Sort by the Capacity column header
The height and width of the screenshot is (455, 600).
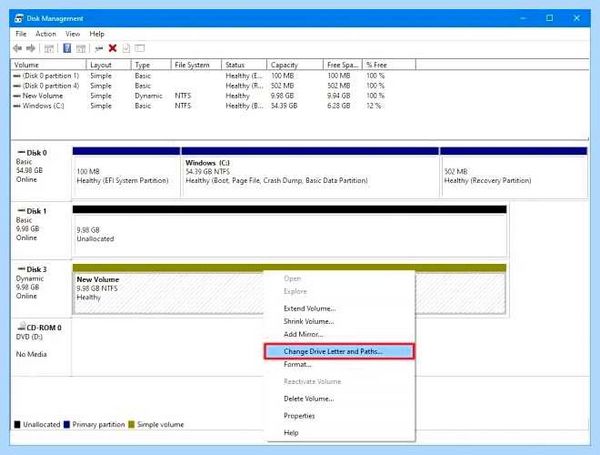coord(295,65)
